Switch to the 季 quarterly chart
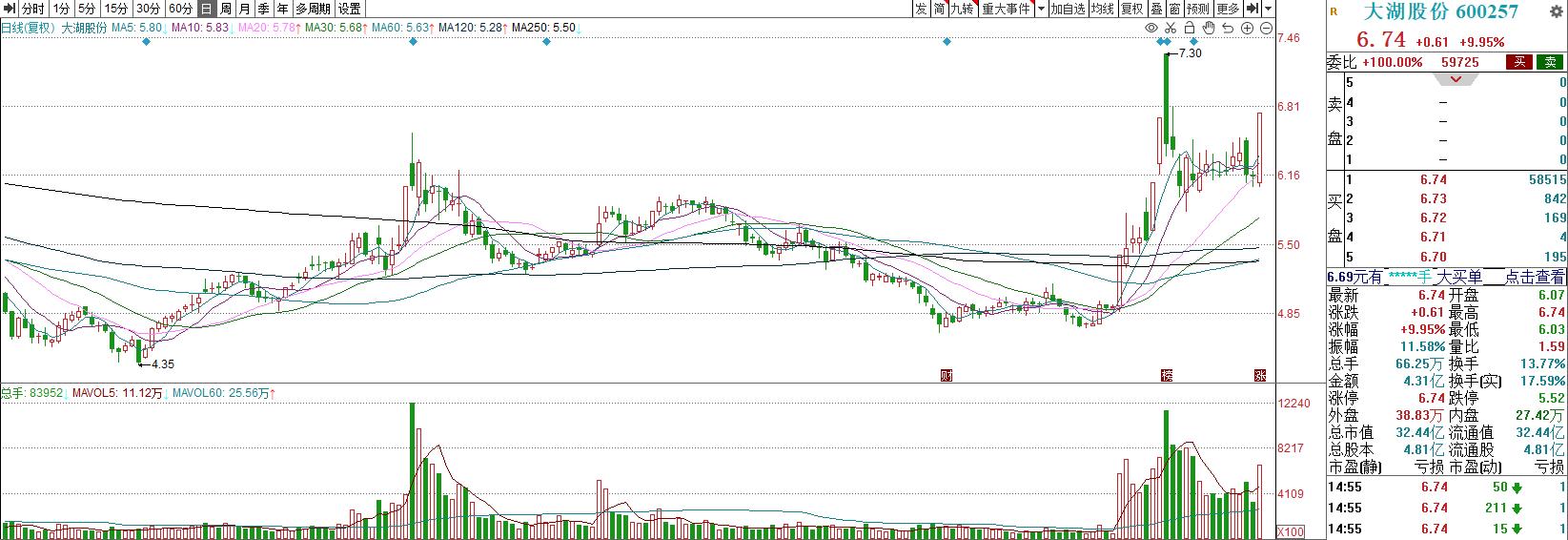 point(263,9)
